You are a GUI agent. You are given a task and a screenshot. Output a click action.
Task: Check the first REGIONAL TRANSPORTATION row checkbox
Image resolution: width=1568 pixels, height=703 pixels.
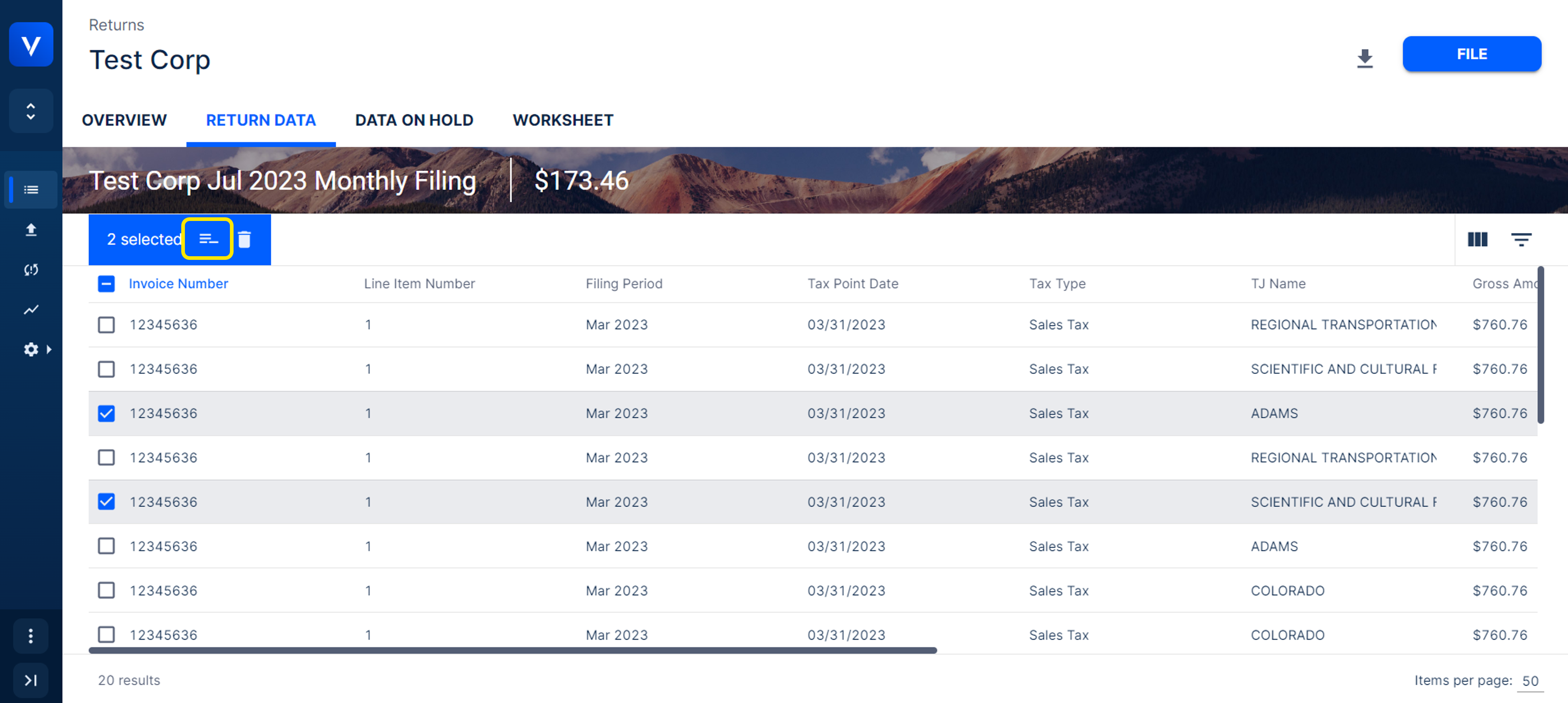tap(106, 324)
